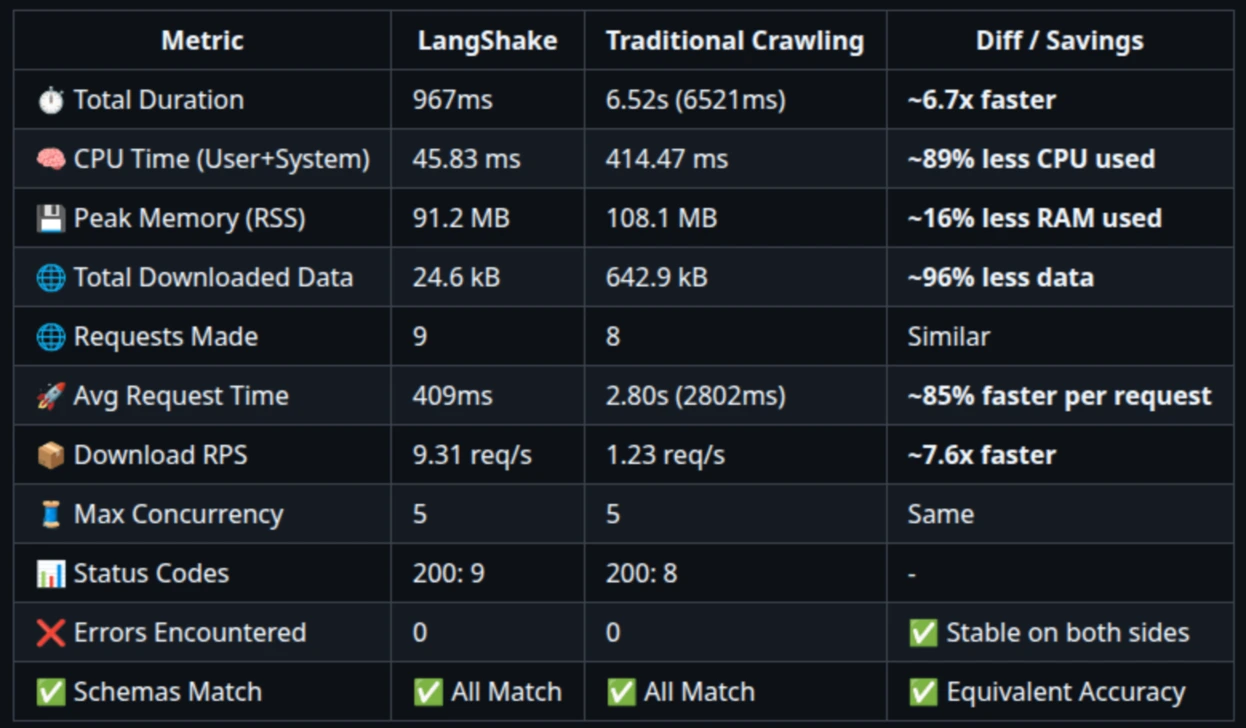
Task: Click the brain icon next to CPU Time
Action: [x=50, y=159]
